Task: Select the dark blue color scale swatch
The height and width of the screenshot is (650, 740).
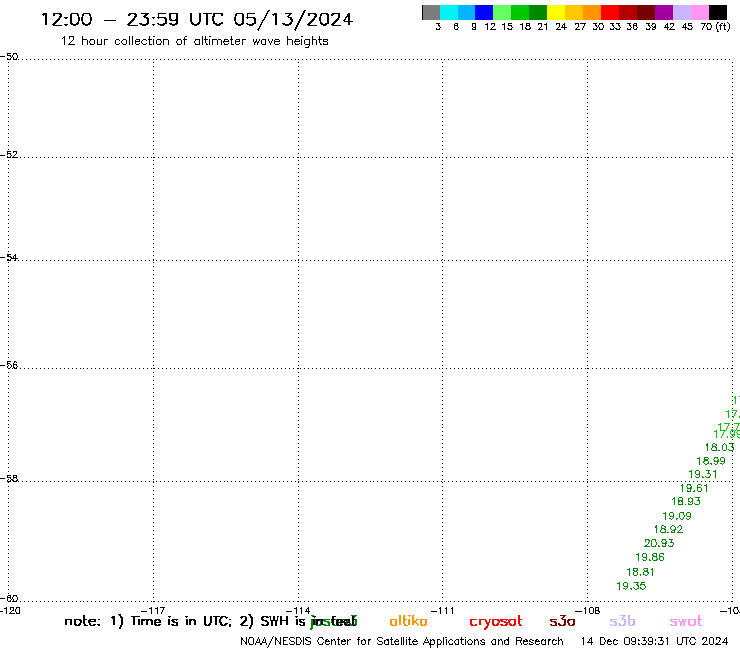Action: (484, 12)
